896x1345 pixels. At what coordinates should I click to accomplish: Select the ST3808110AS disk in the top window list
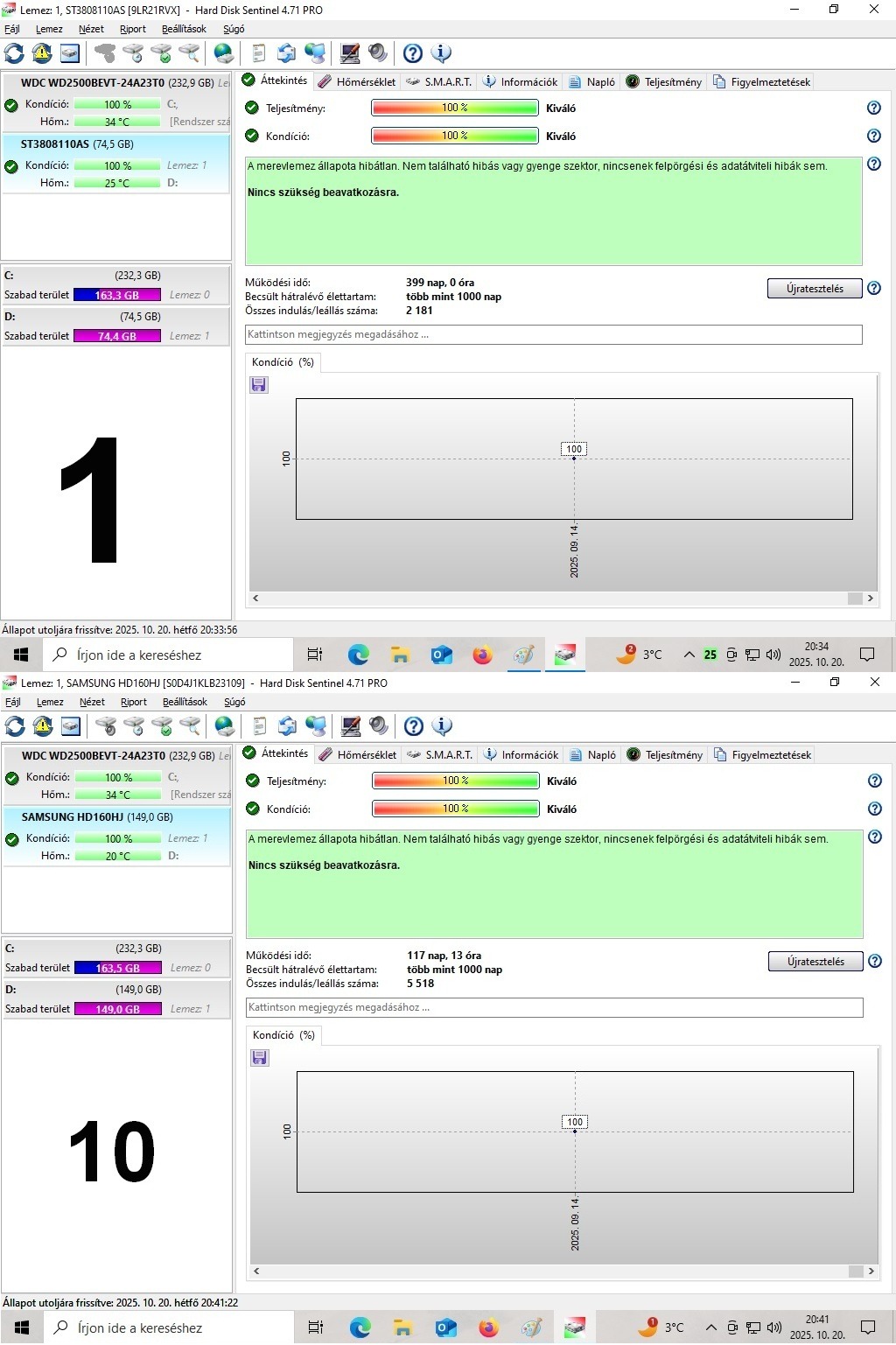coord(116,164)
